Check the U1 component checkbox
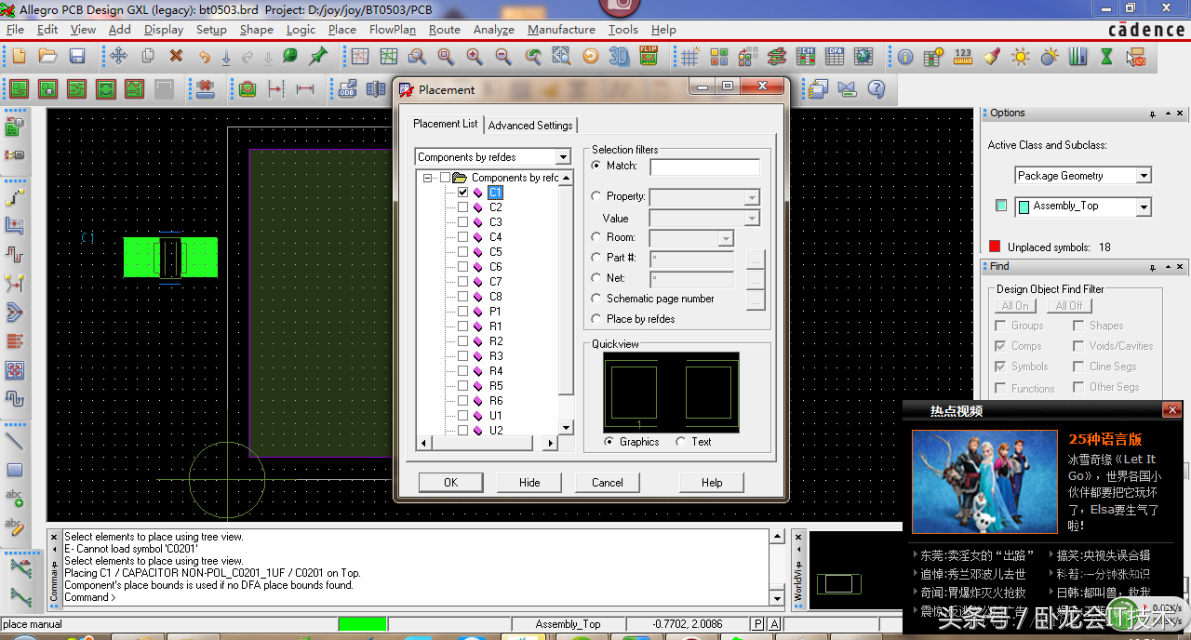1191x640 pixels. (463, 416)
